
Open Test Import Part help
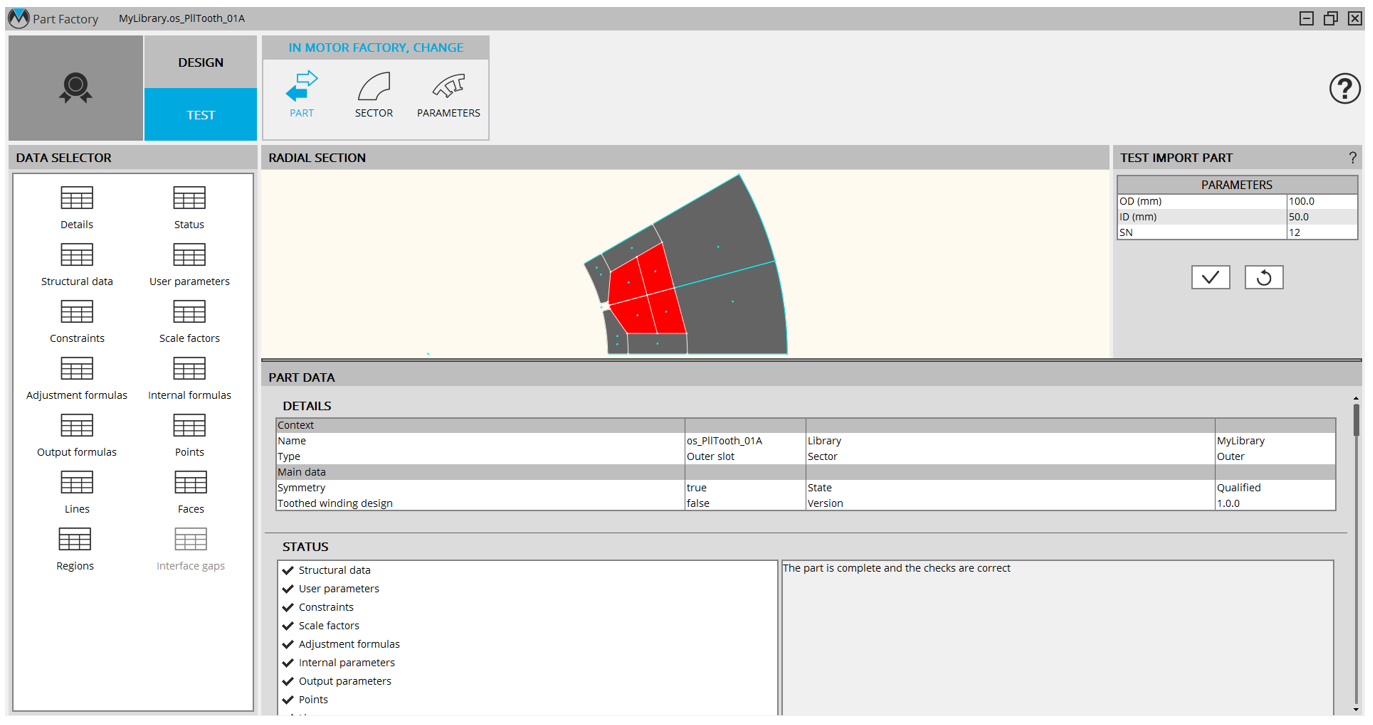coord(1352,158)
